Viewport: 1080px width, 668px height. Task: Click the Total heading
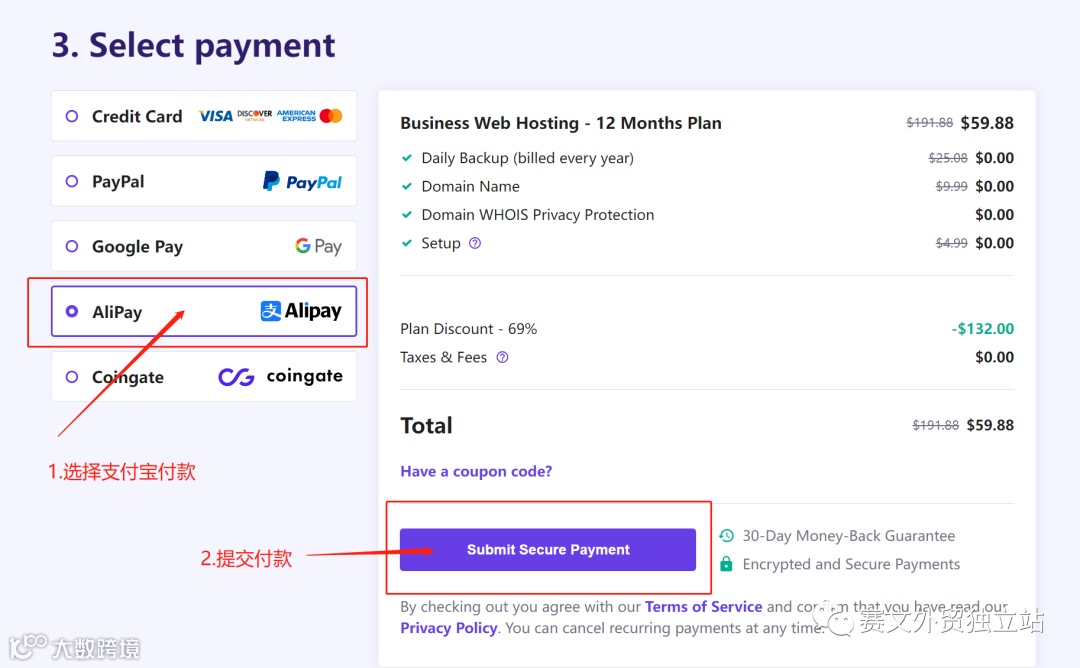(426, 426)
